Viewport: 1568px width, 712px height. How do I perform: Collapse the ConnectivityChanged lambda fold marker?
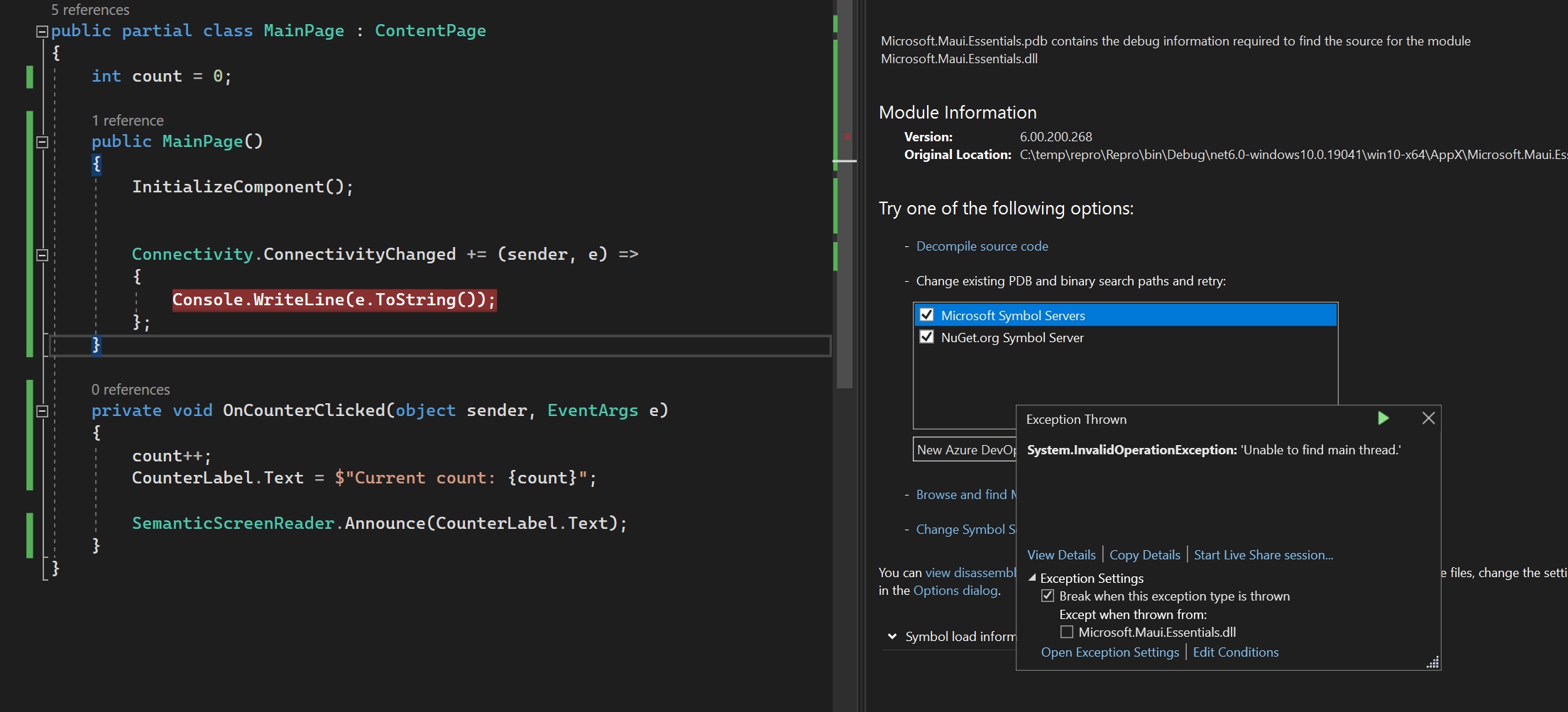point(42,254)
